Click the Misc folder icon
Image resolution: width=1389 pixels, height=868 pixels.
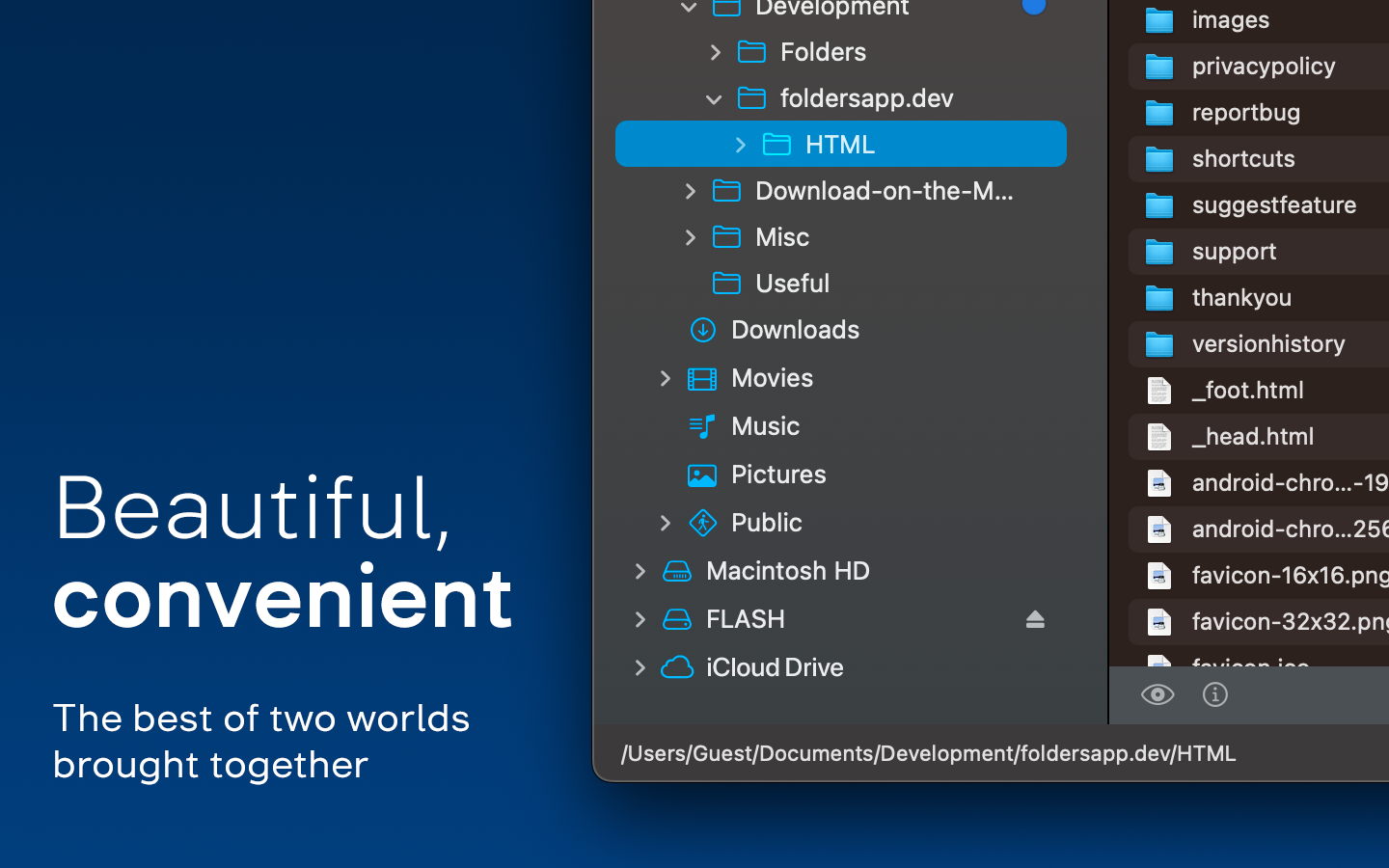[726, 236]
